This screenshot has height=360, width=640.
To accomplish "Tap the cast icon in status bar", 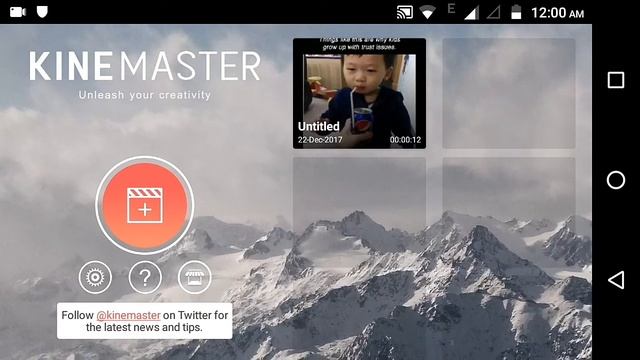I will (404, 12).
